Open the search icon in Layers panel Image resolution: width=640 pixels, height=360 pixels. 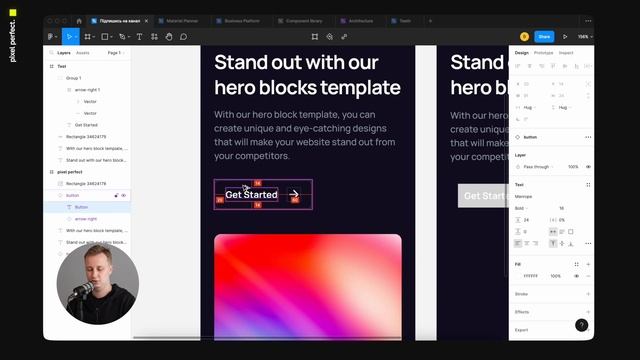(x=51, y=53)
